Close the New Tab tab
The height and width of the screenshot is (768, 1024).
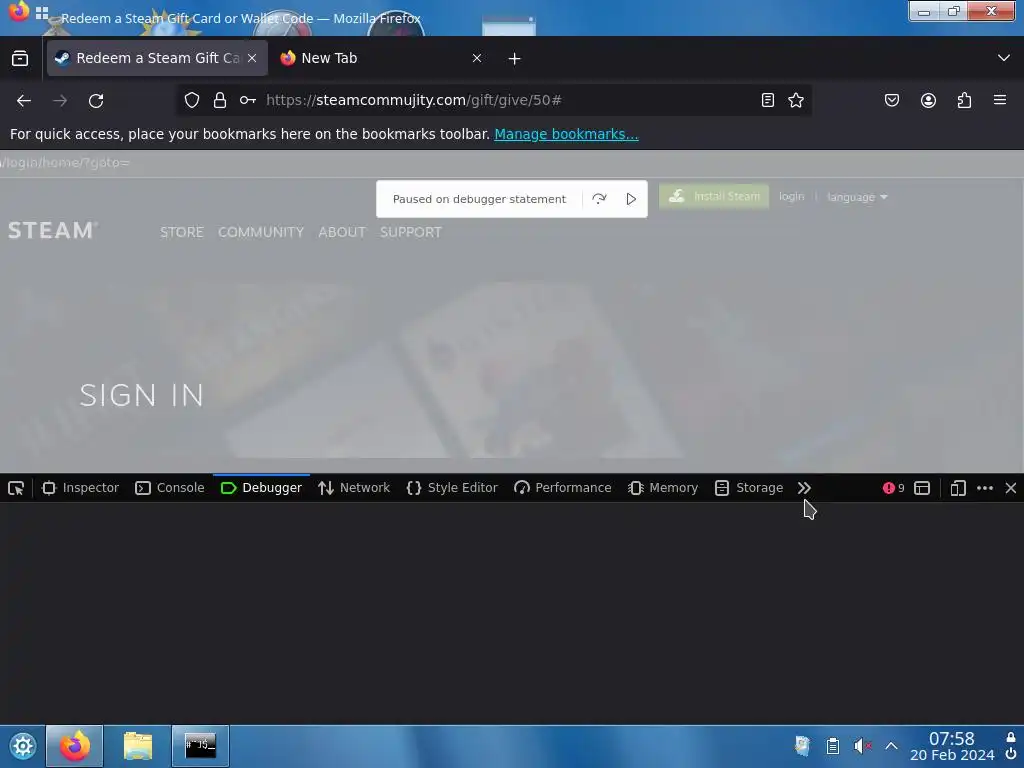point(477,58)
